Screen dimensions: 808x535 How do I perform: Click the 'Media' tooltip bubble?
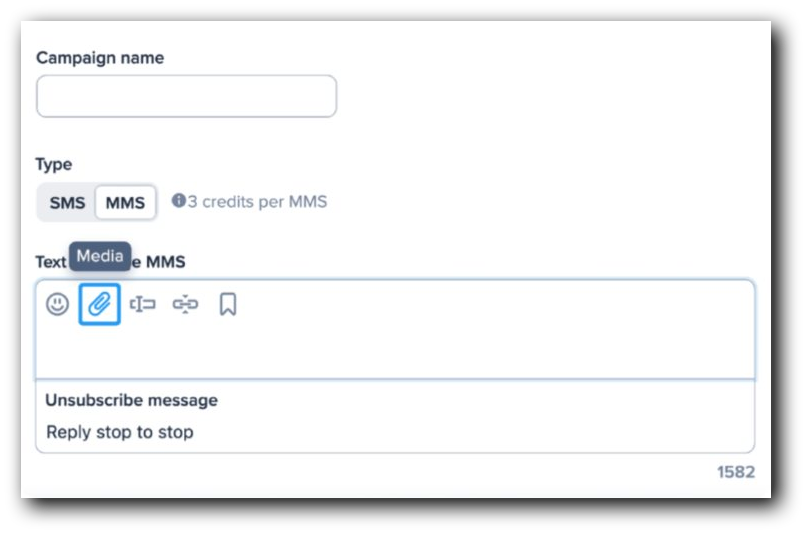click(100, 257)
